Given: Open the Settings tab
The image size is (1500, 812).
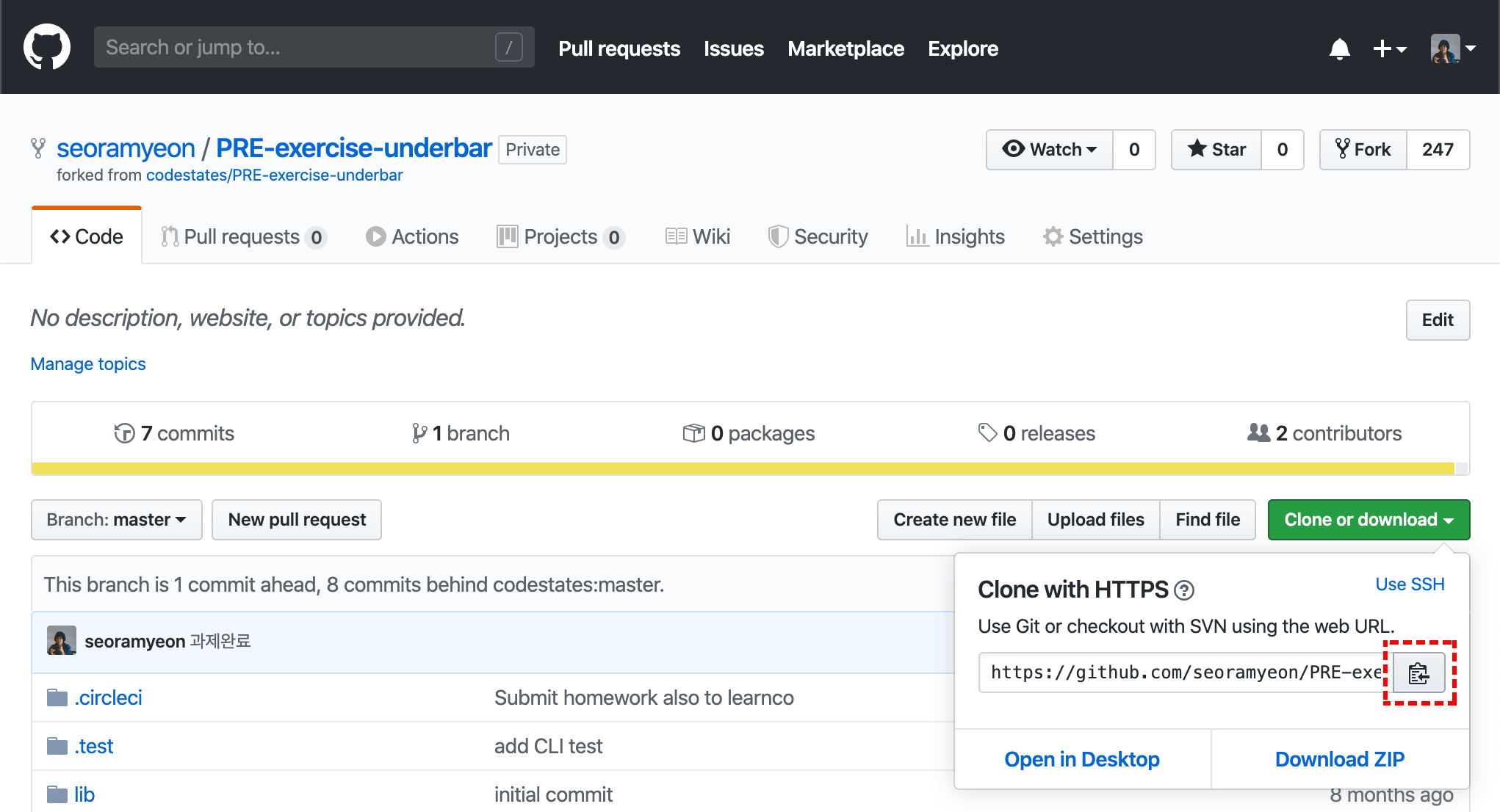Looking at the screenshot, I should (1093, 236).
